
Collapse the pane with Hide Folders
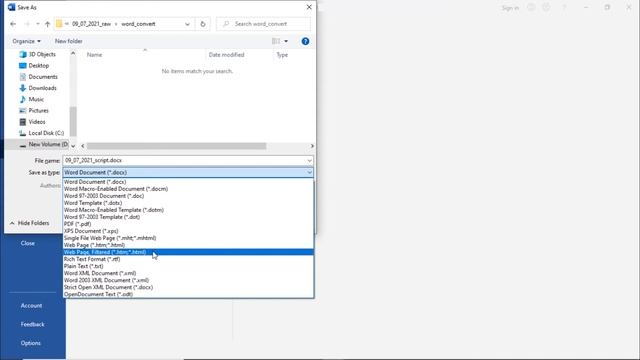[x=29, y=223]
